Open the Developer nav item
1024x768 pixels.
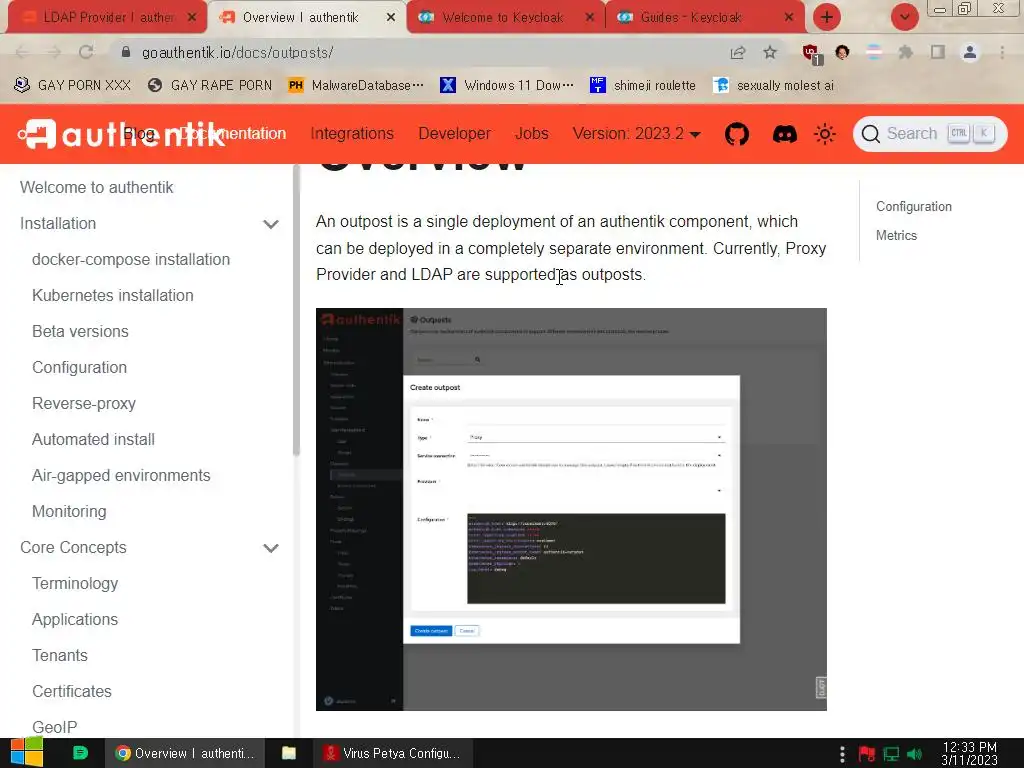(455, 134)
